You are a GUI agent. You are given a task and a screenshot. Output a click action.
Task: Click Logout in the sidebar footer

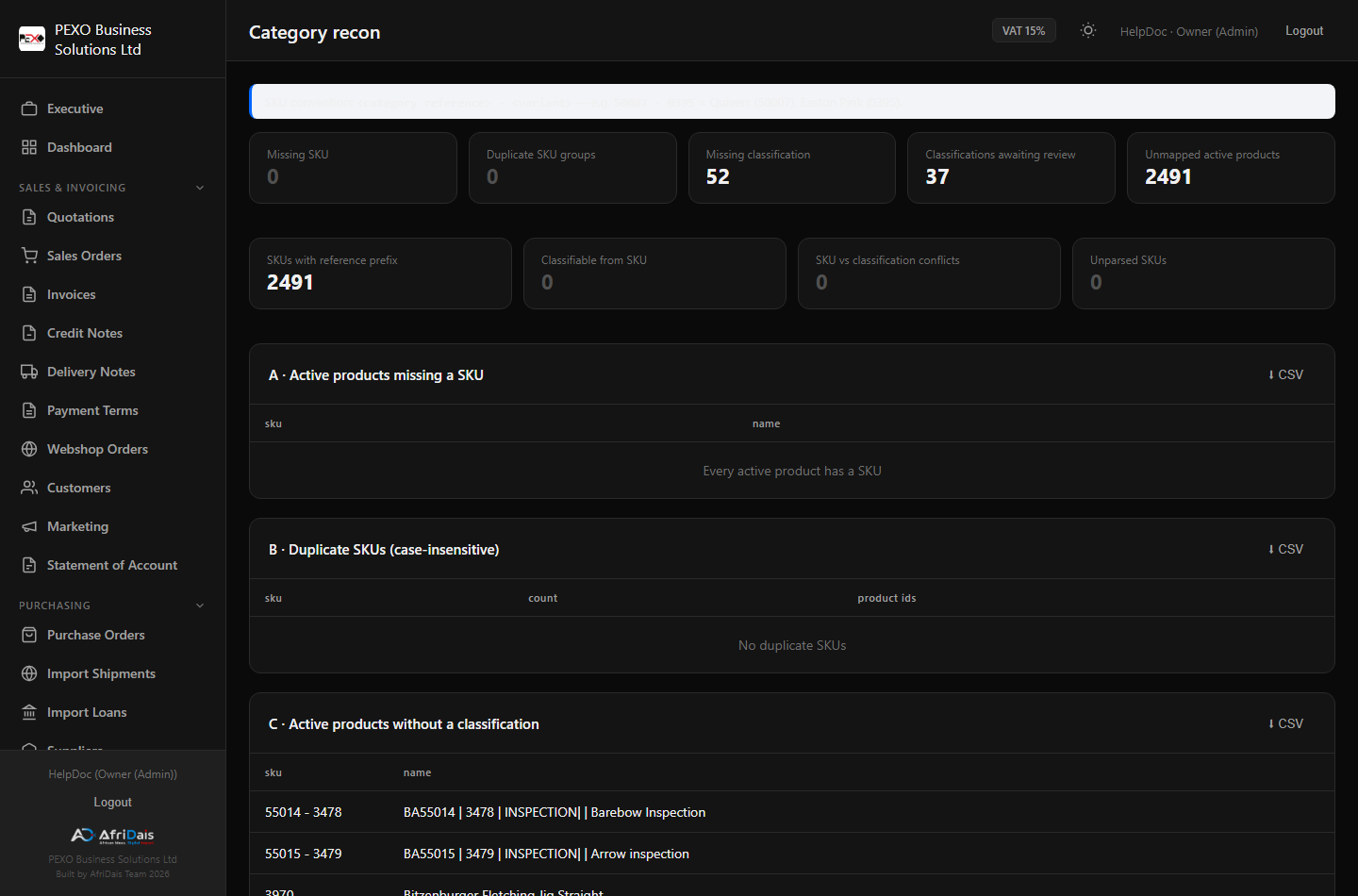pos(113,802)
